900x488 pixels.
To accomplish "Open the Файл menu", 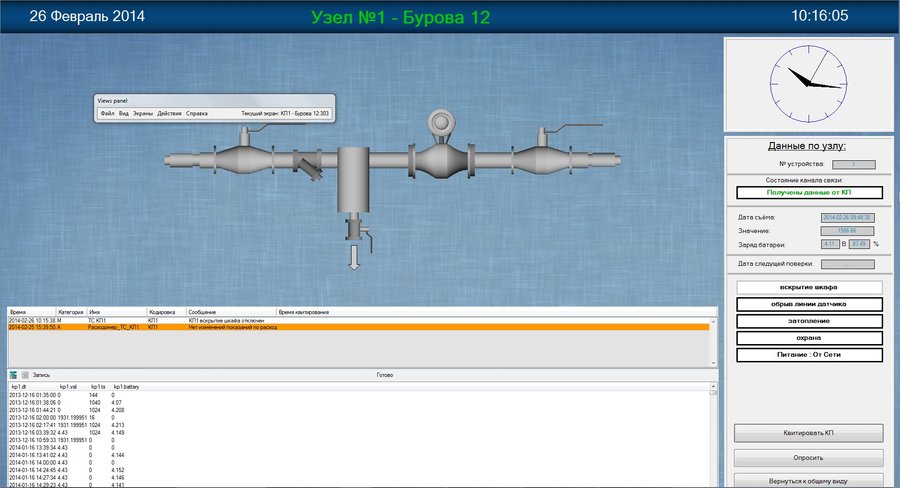I will (107, 114).
